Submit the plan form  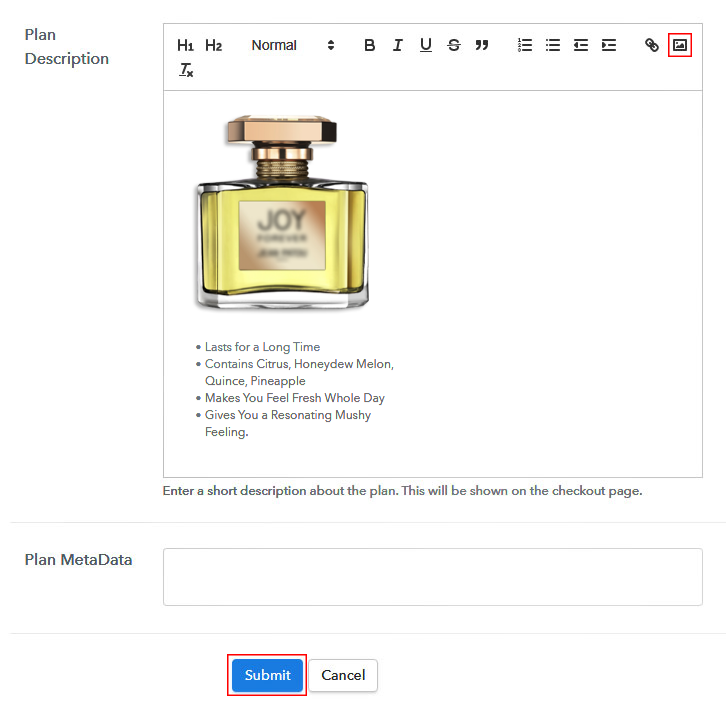[x=267, y=675]
